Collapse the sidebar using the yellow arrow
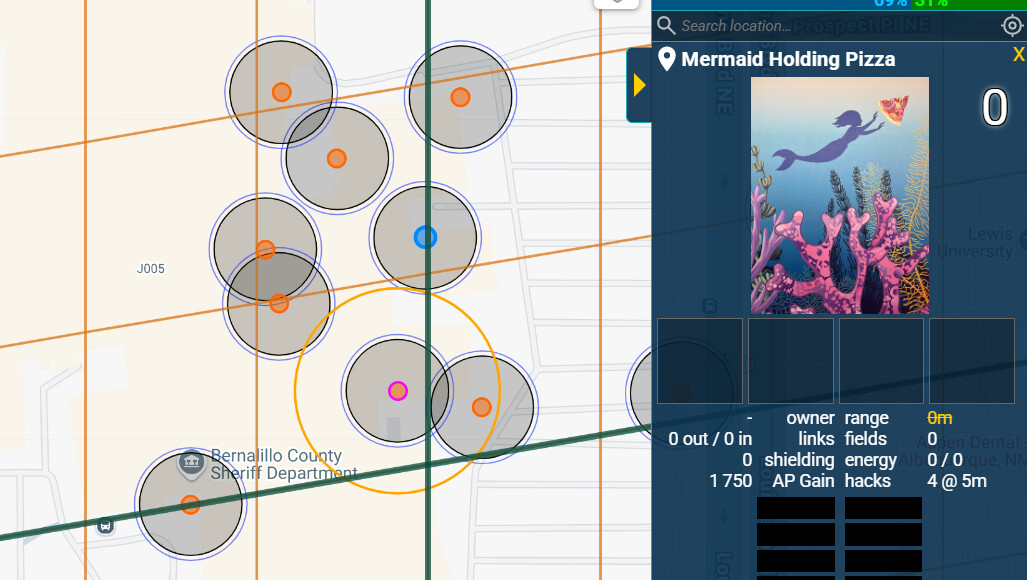This screenshot has width=1027, height=580. [639, 85]
